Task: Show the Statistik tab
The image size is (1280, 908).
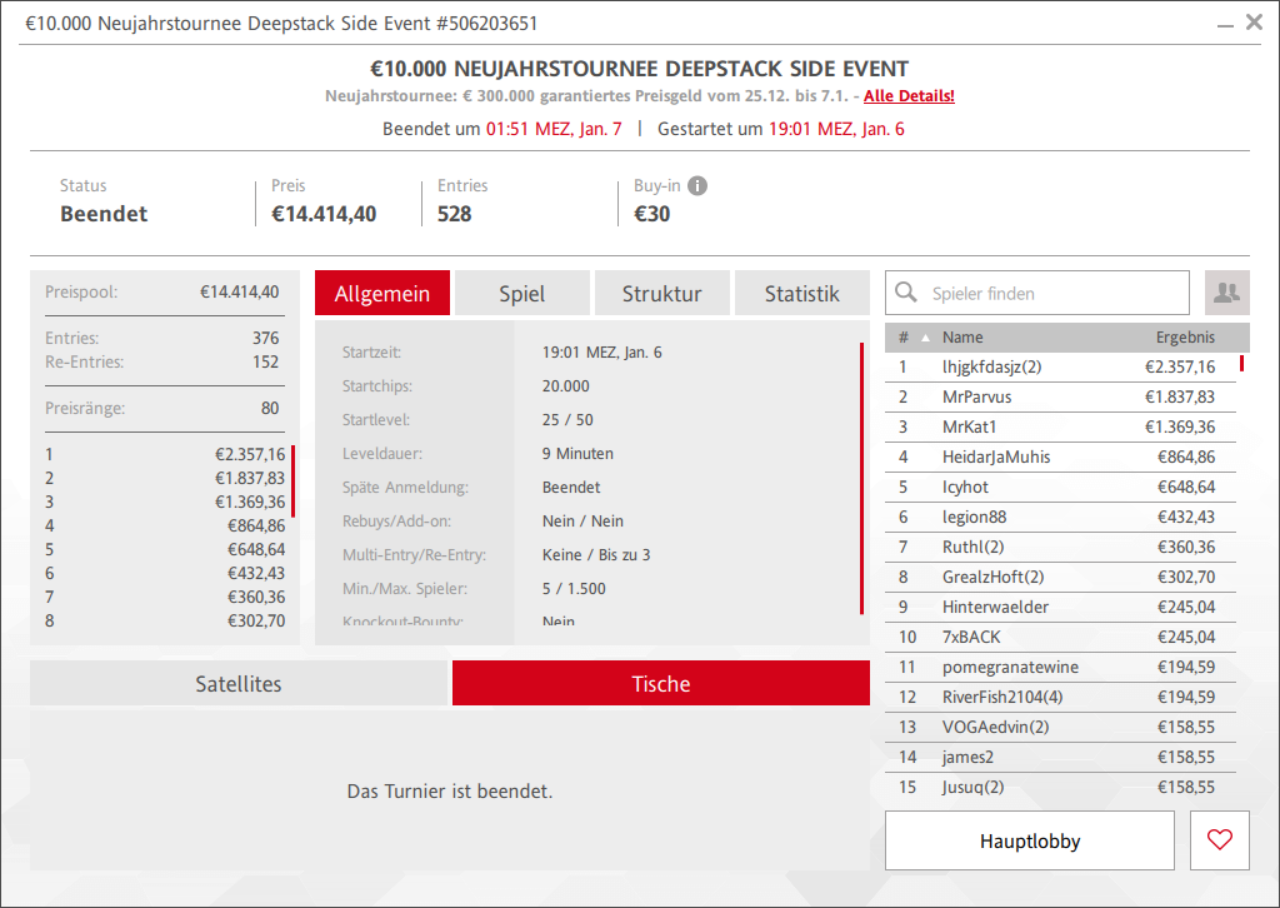Action: 802,294
